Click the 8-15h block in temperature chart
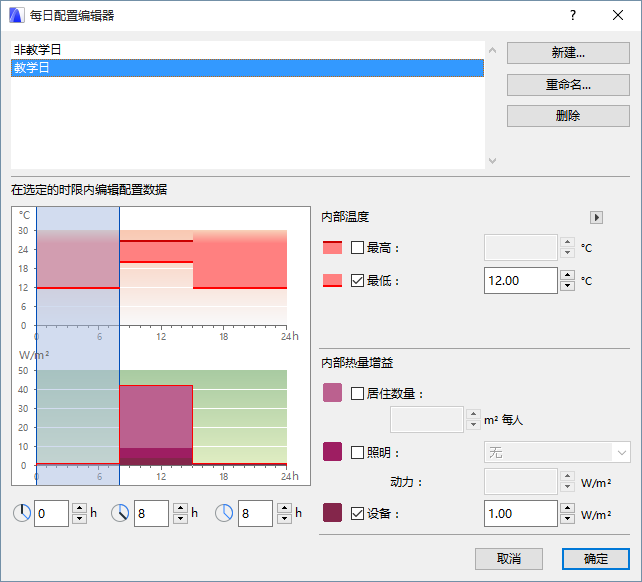This screenshot has height=582, width=642. (156, 251)
